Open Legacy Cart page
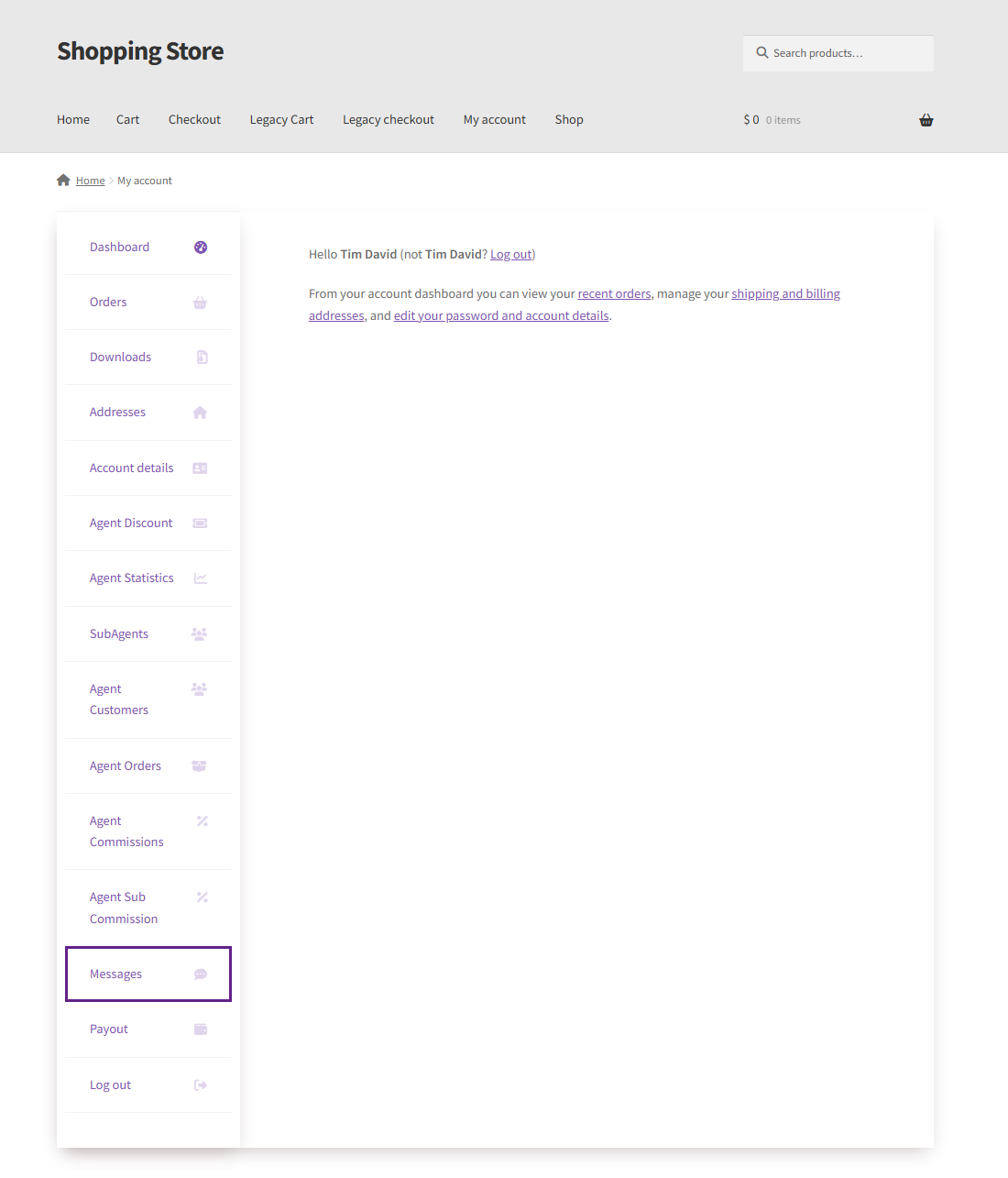This screenshot has height=1178, width=1008. [x=281, y=119]
